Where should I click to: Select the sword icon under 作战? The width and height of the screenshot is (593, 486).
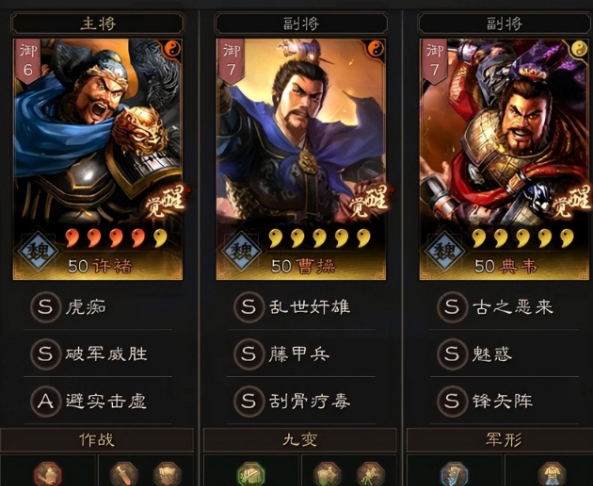[124, 474]
